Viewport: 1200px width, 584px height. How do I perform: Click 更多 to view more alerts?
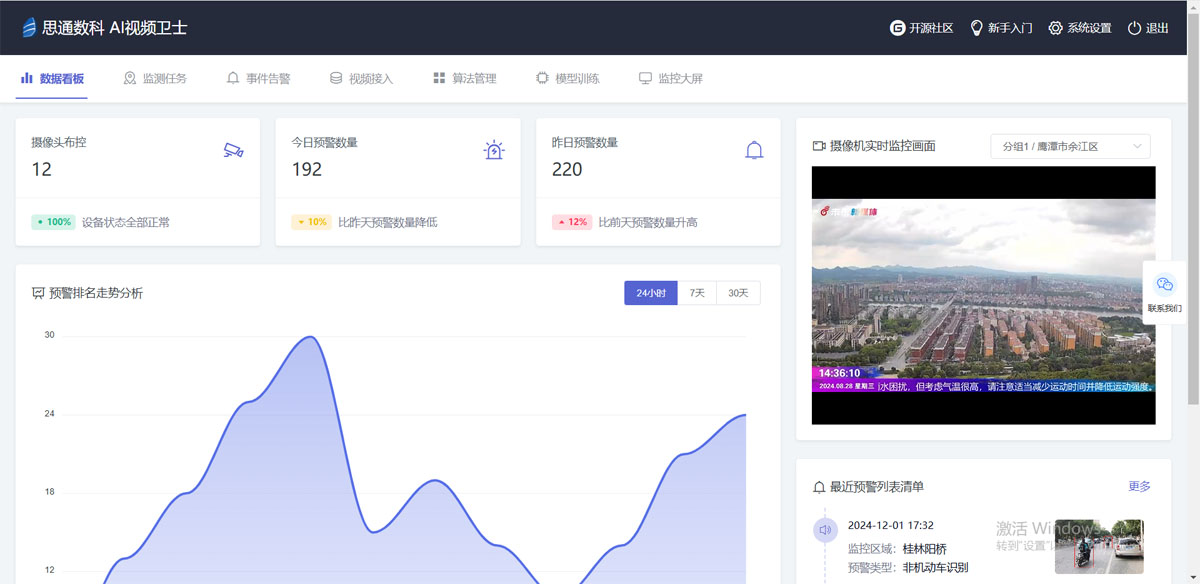tap(1139, 486)
